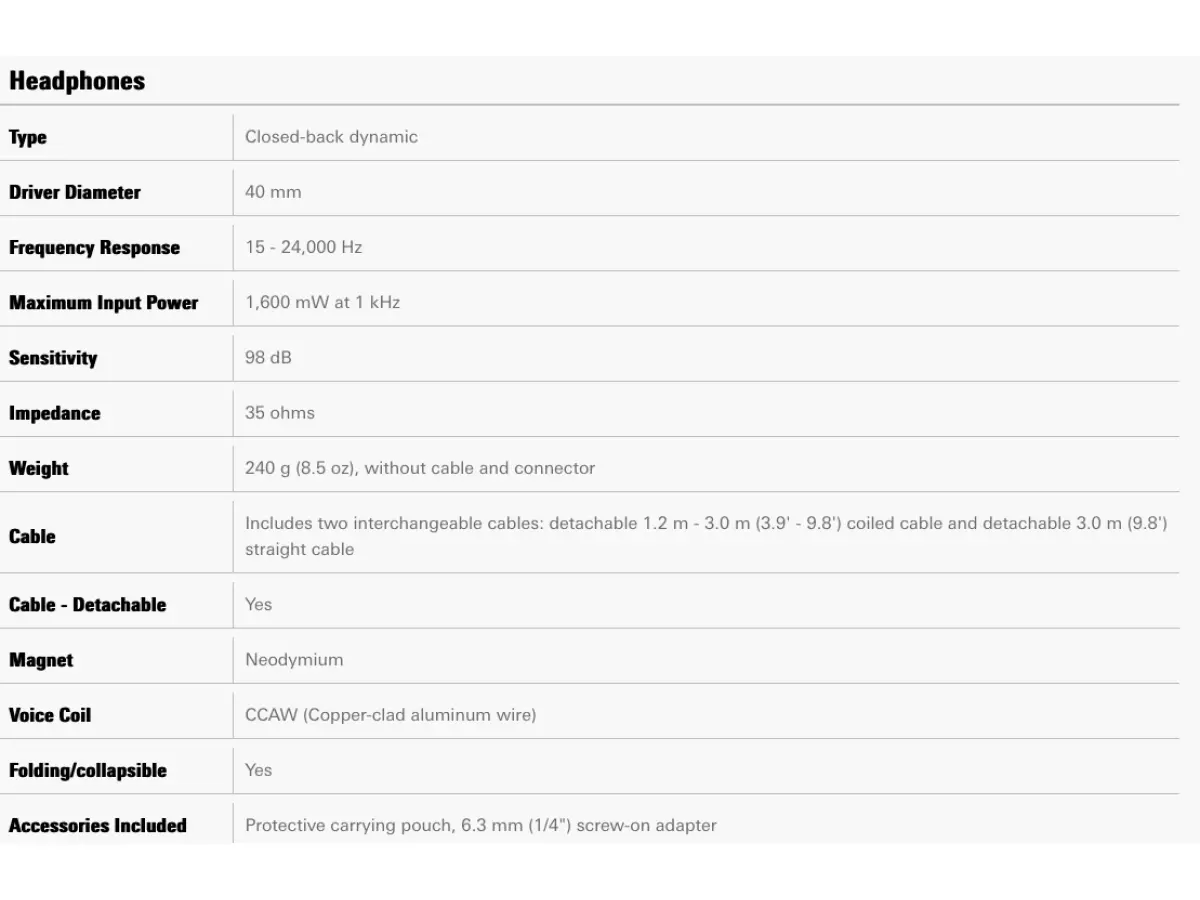
Task: Select the Folding/collapsible label
Action: (x=88, y=771)
